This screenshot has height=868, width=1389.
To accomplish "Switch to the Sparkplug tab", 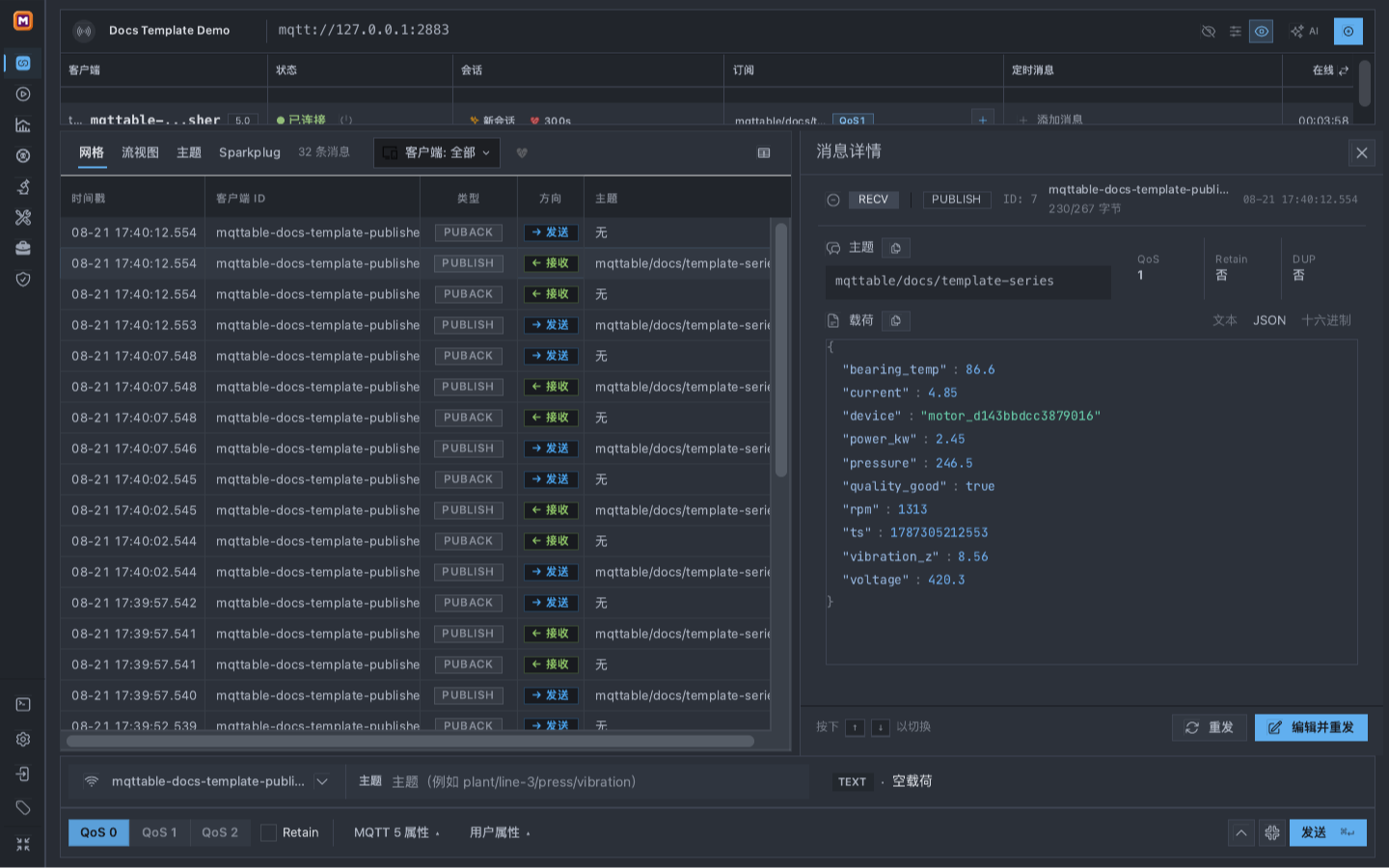I will (x=250, y=152).
